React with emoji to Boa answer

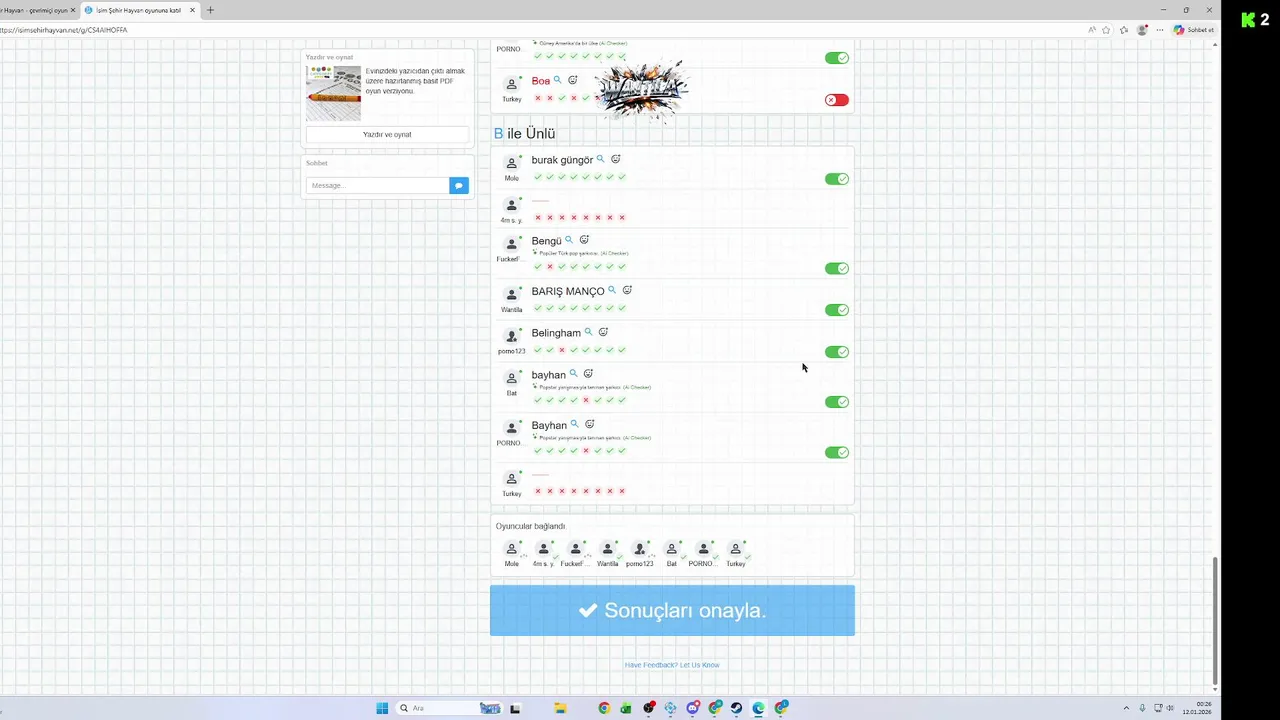[x=573, y=80]
